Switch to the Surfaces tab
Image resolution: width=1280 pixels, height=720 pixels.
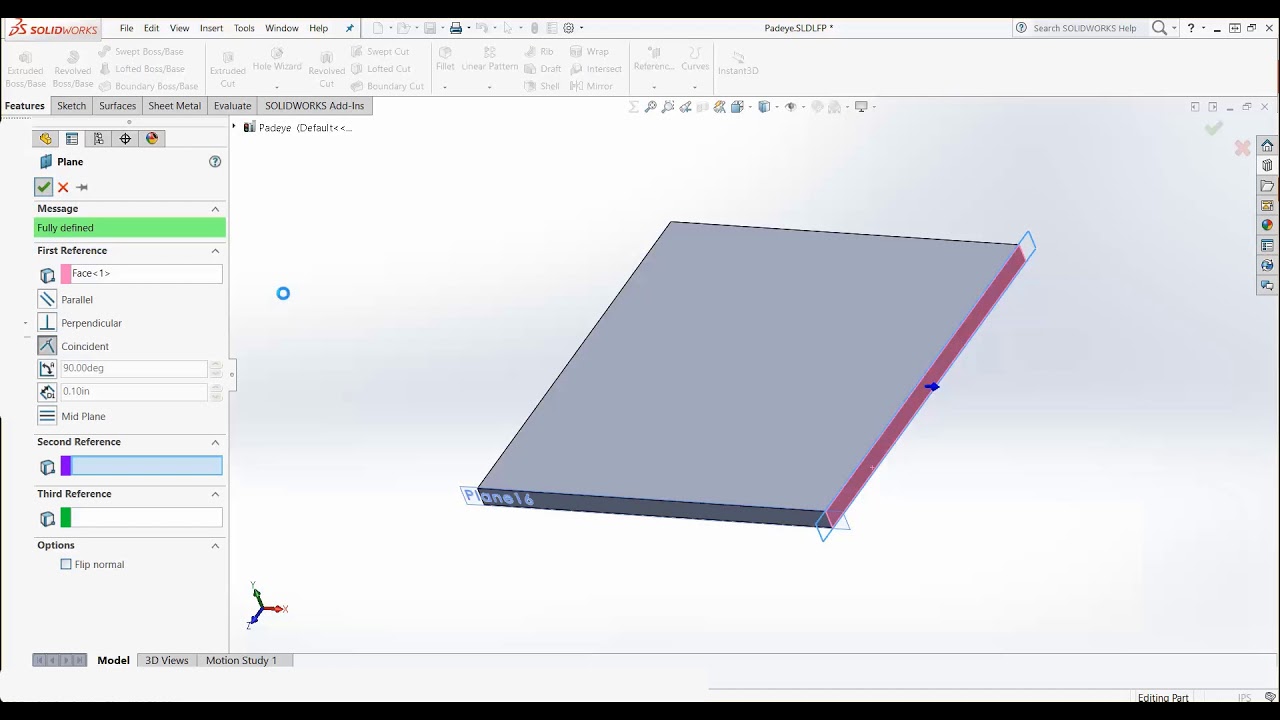click(117, 106)
